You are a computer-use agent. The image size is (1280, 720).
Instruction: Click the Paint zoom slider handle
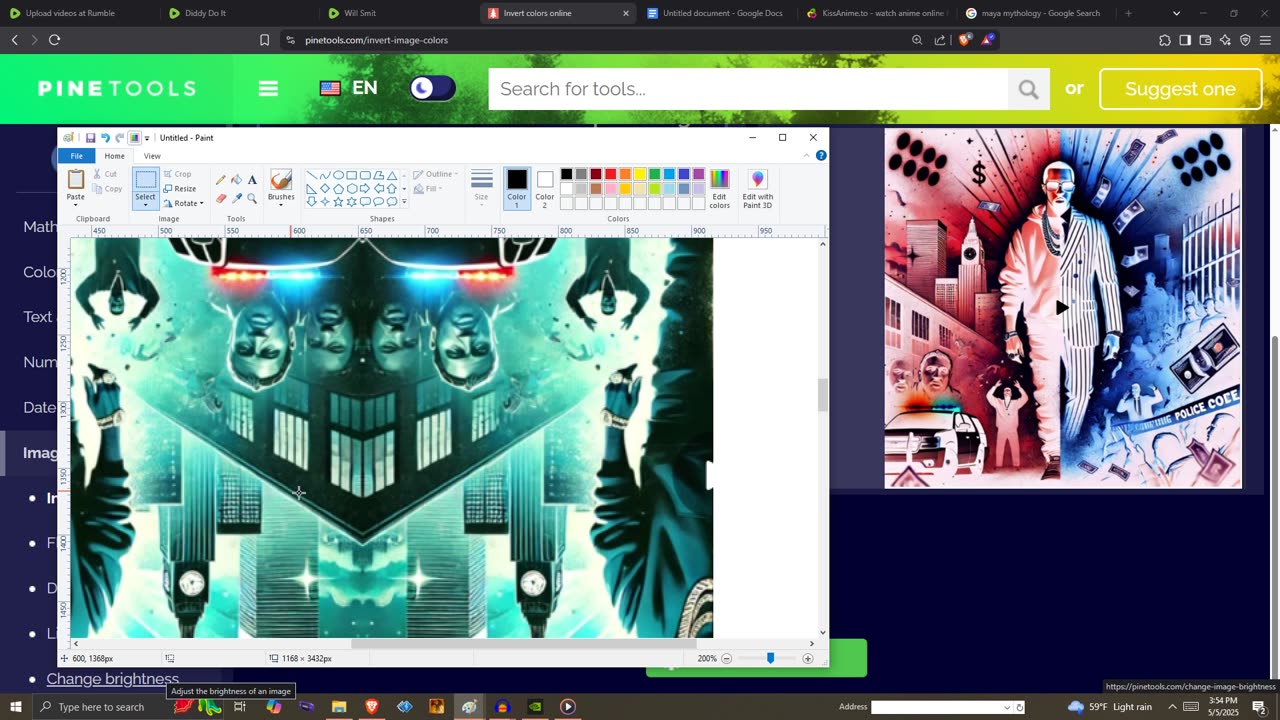click(770, 658)
